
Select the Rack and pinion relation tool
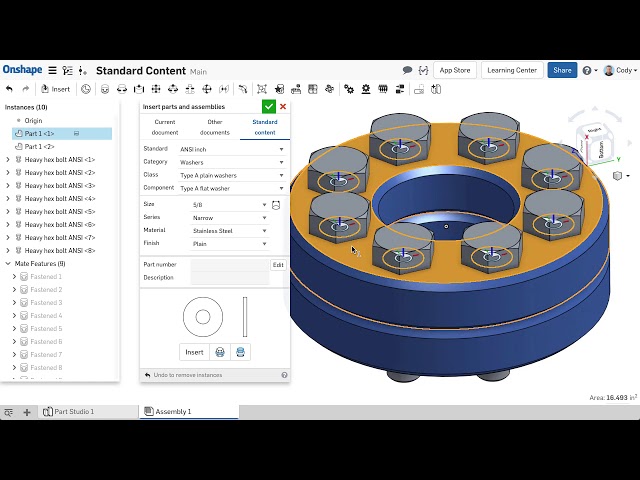click(x=366, y=89)
